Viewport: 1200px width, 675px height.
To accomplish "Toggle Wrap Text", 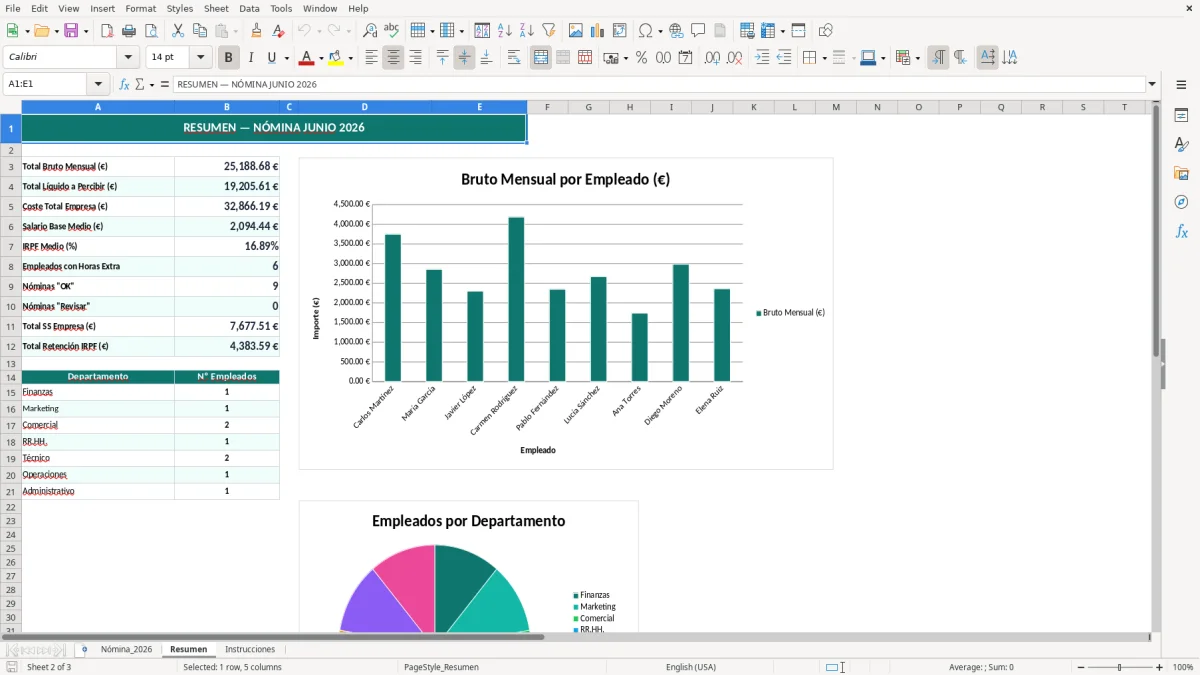I will (514, 58).
